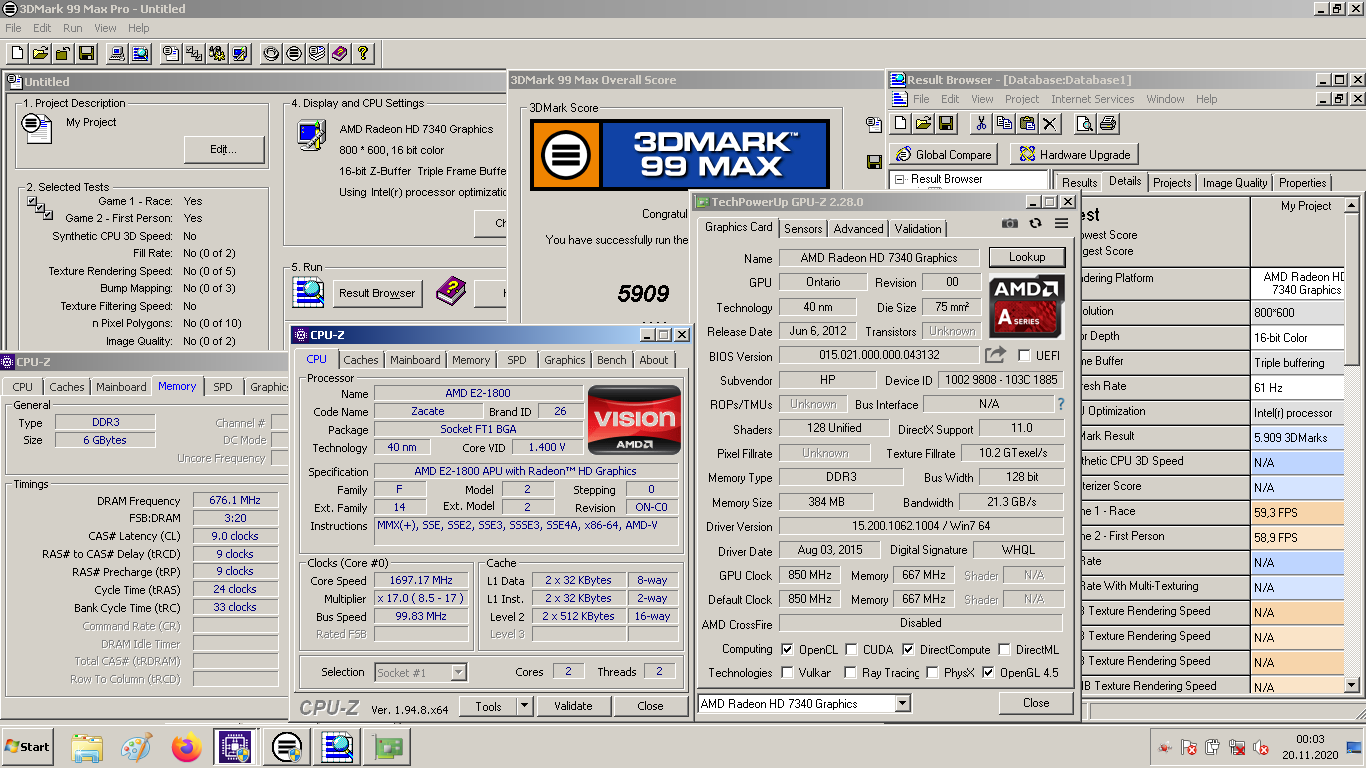Click the Print Preview icon in Result Browser
1366x768 pixels.
coord(1085,123)
